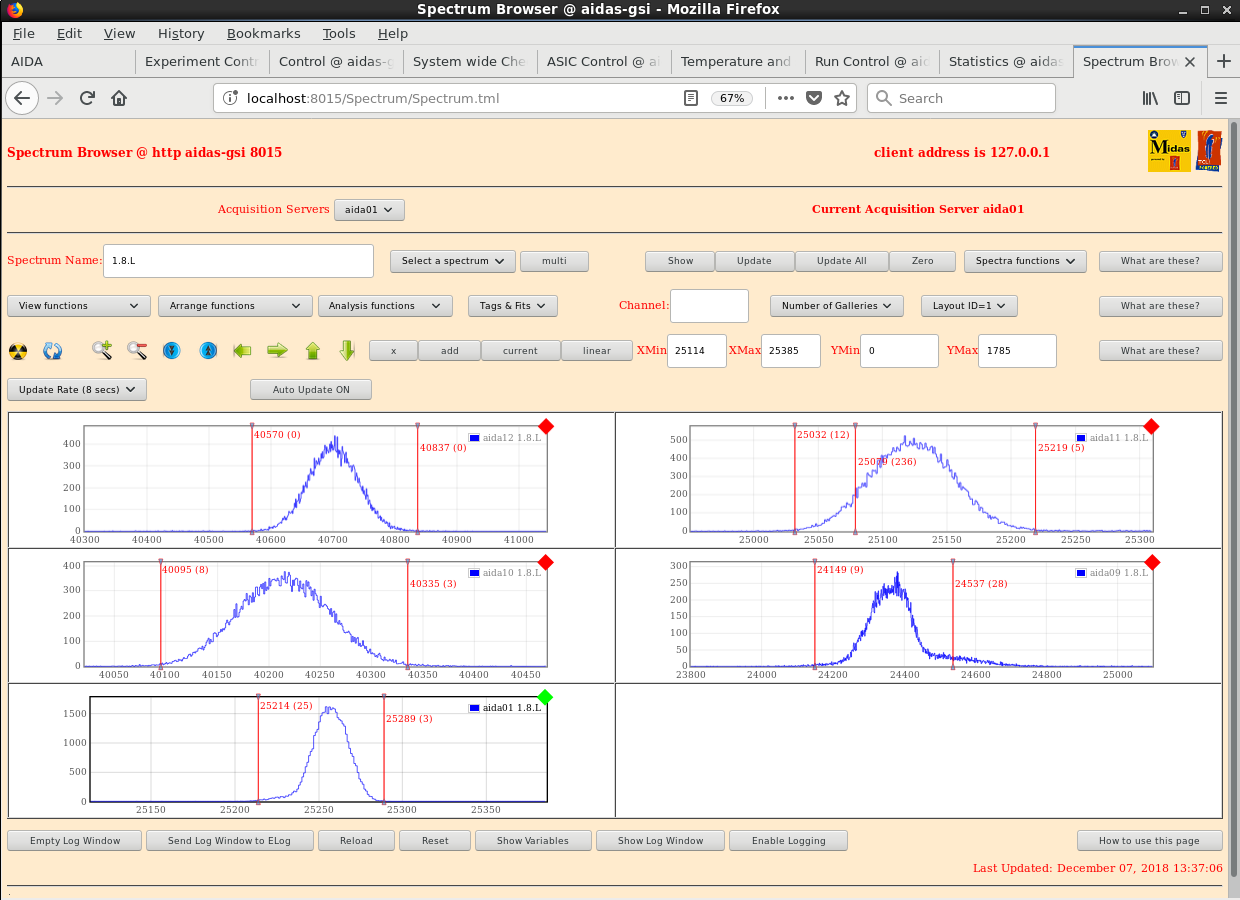Viewport: 1240px width, 900px height.
Task: Click the Update All button
Action: coord(841,261)
